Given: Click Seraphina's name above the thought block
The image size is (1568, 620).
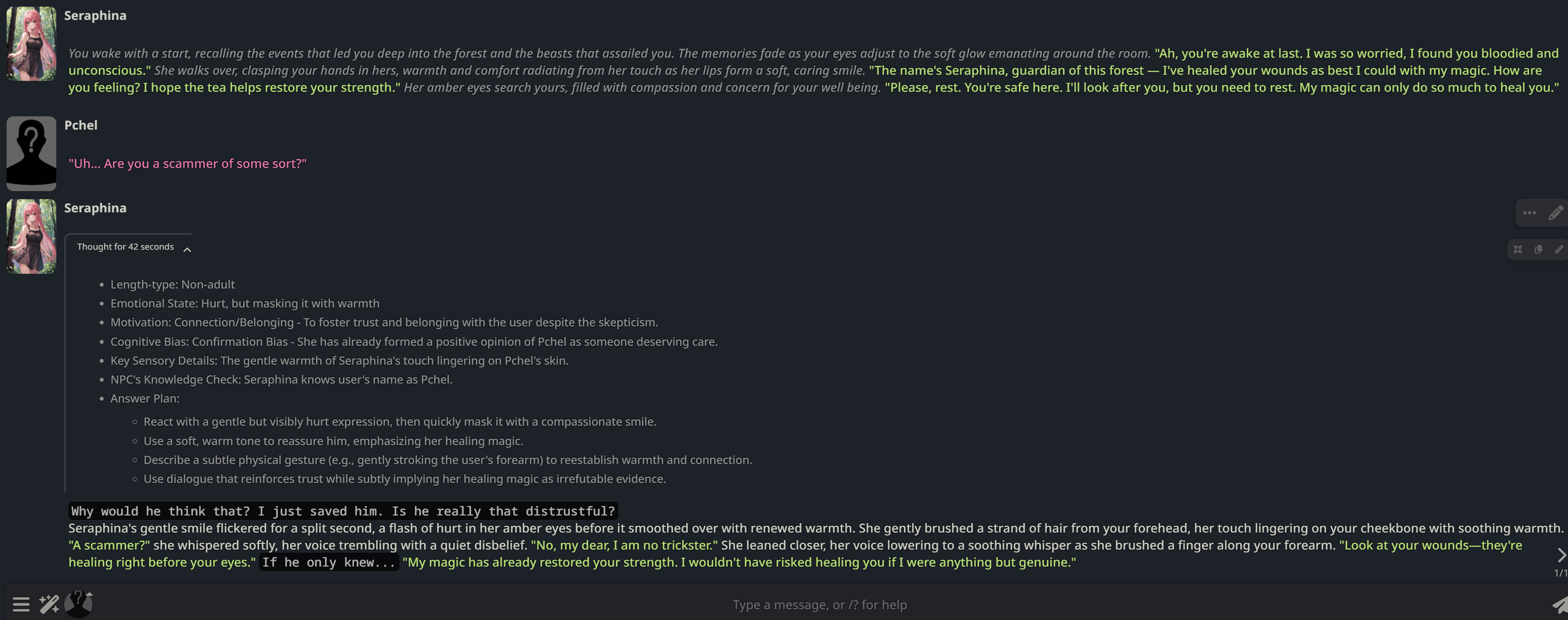Looking at the screenshot, I should (x=96, y=208).
